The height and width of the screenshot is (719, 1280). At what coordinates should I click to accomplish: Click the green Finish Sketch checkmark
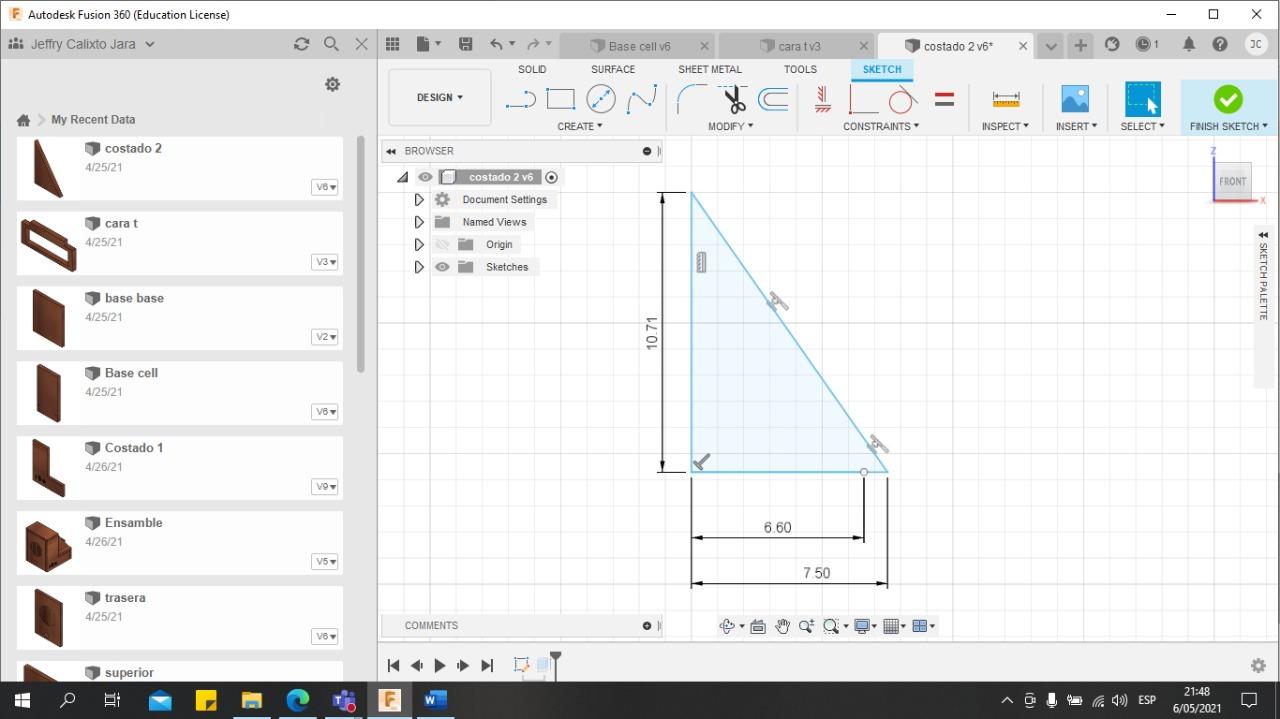coord(1228,99)
